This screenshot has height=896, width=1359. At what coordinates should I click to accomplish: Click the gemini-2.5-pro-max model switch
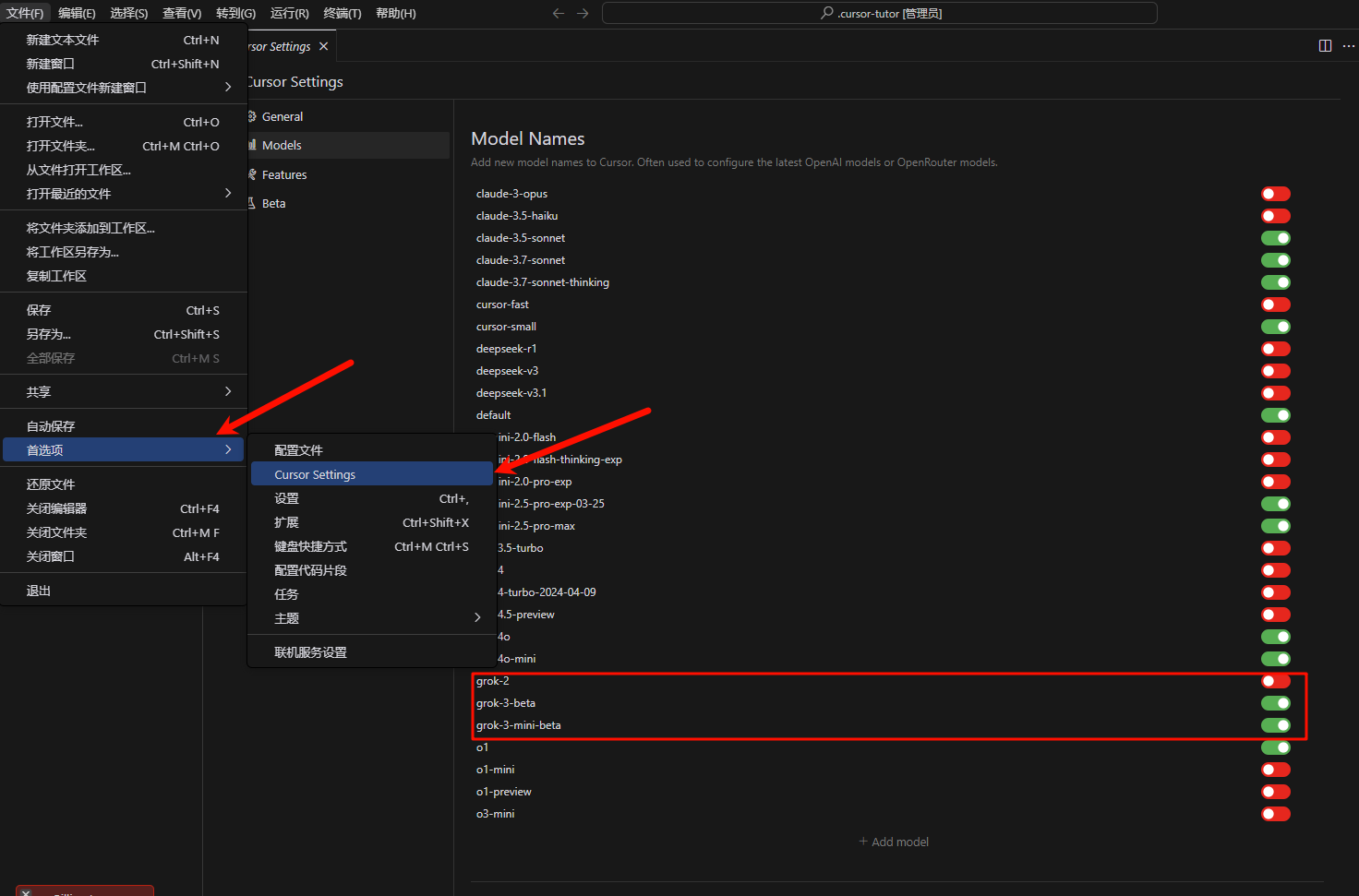tap(1276, 526)
